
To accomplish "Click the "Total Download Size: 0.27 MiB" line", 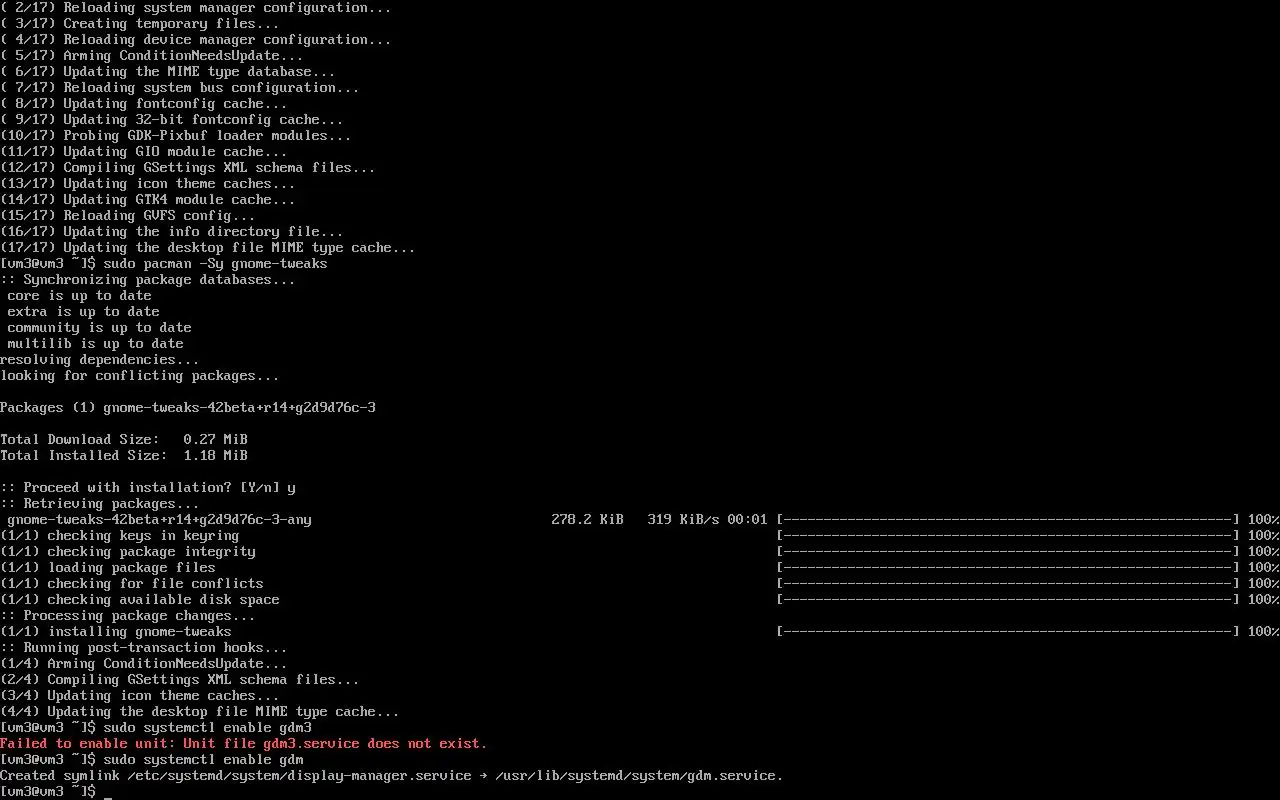I will tap(124, 439).
